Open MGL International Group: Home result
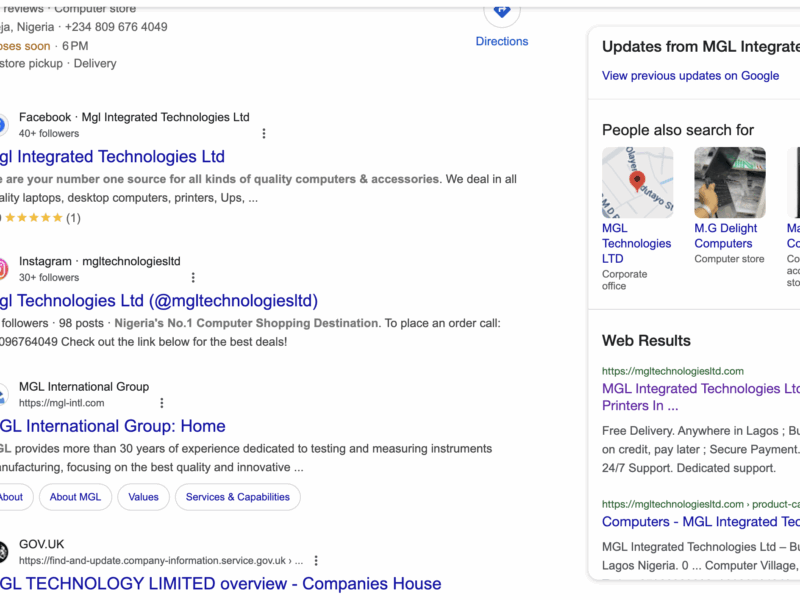This screenshot has height=600, width=800. (x=113, y=426)
